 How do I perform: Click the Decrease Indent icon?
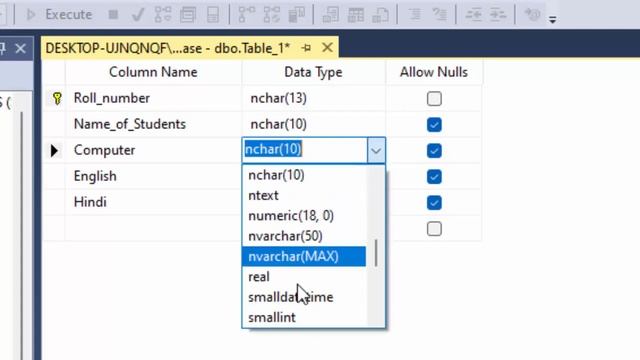tap(473, 15)
